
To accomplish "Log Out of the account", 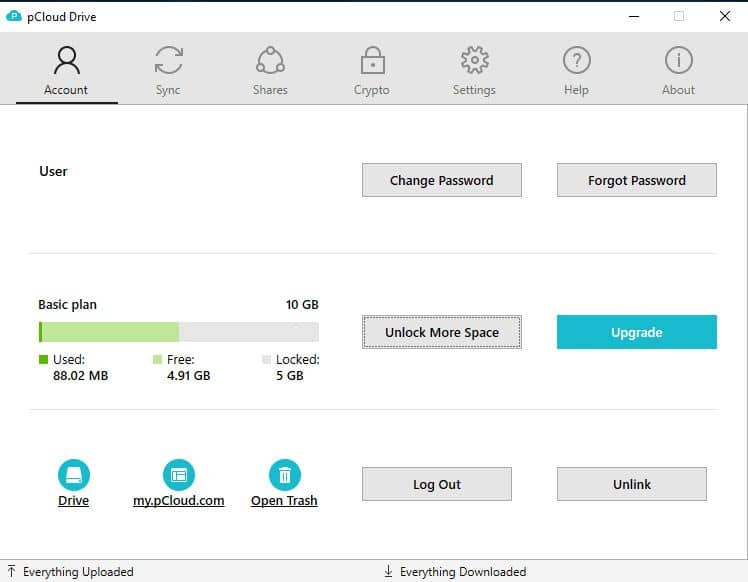I will point(437,484).
